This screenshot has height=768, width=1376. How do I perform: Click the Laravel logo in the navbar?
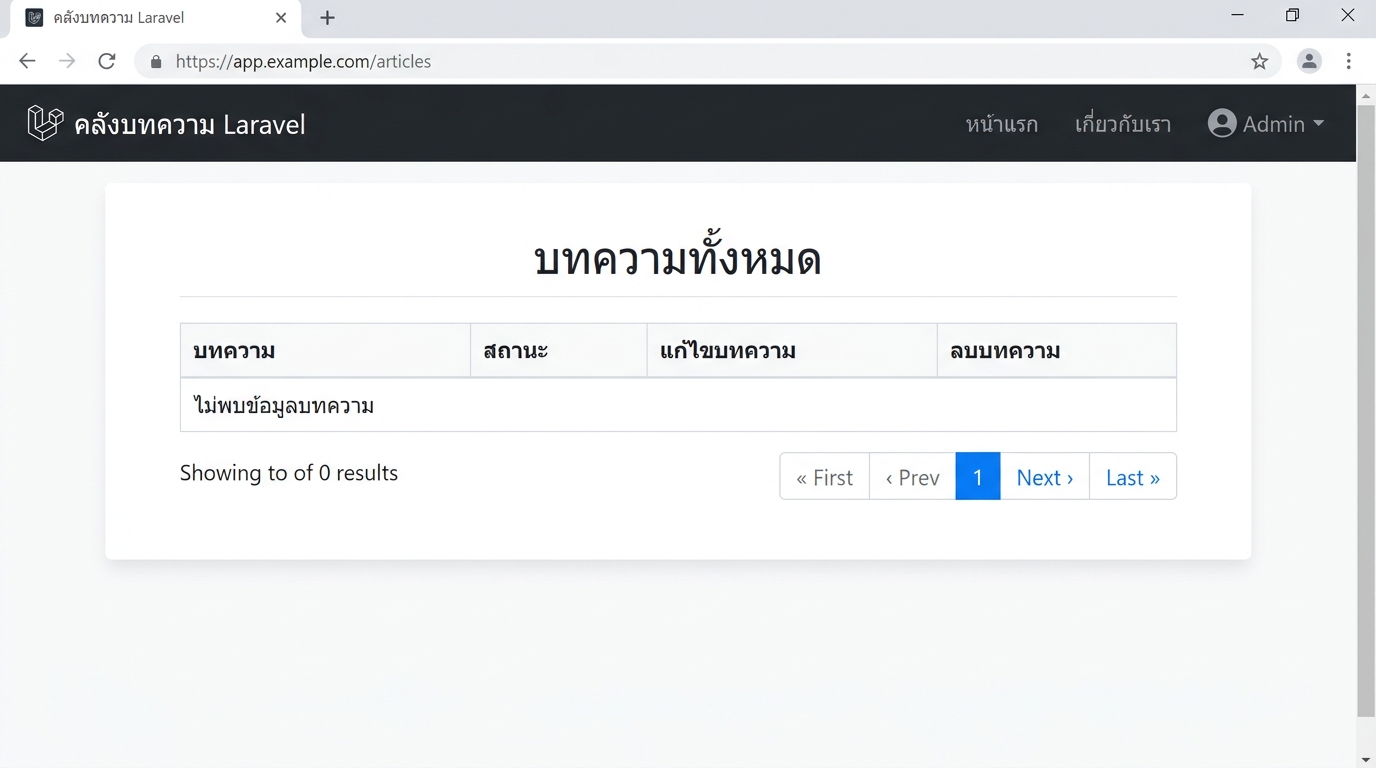pos(45,123)
